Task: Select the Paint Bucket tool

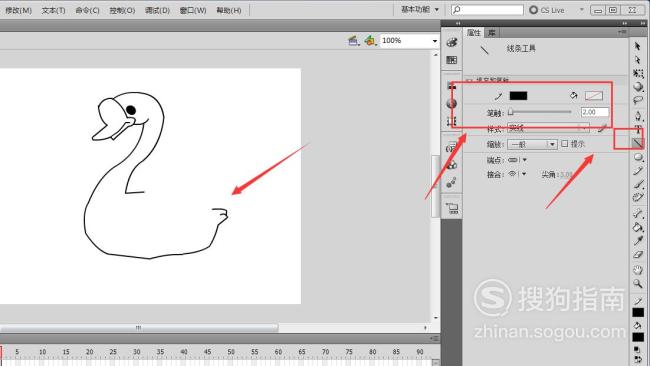Action: point(638,227)
